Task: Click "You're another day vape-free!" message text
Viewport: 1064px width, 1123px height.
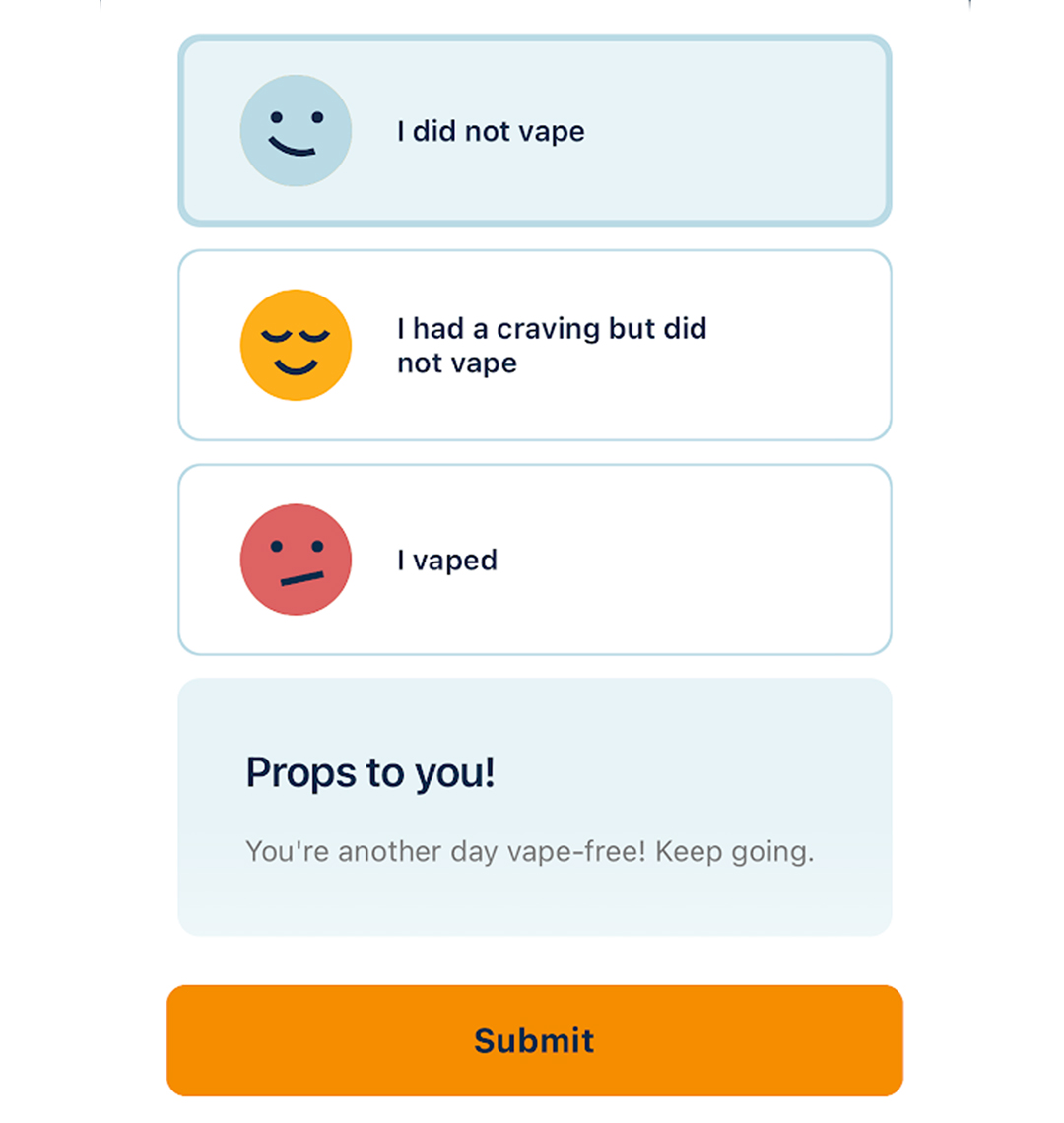Action: (x=445, y=851)
